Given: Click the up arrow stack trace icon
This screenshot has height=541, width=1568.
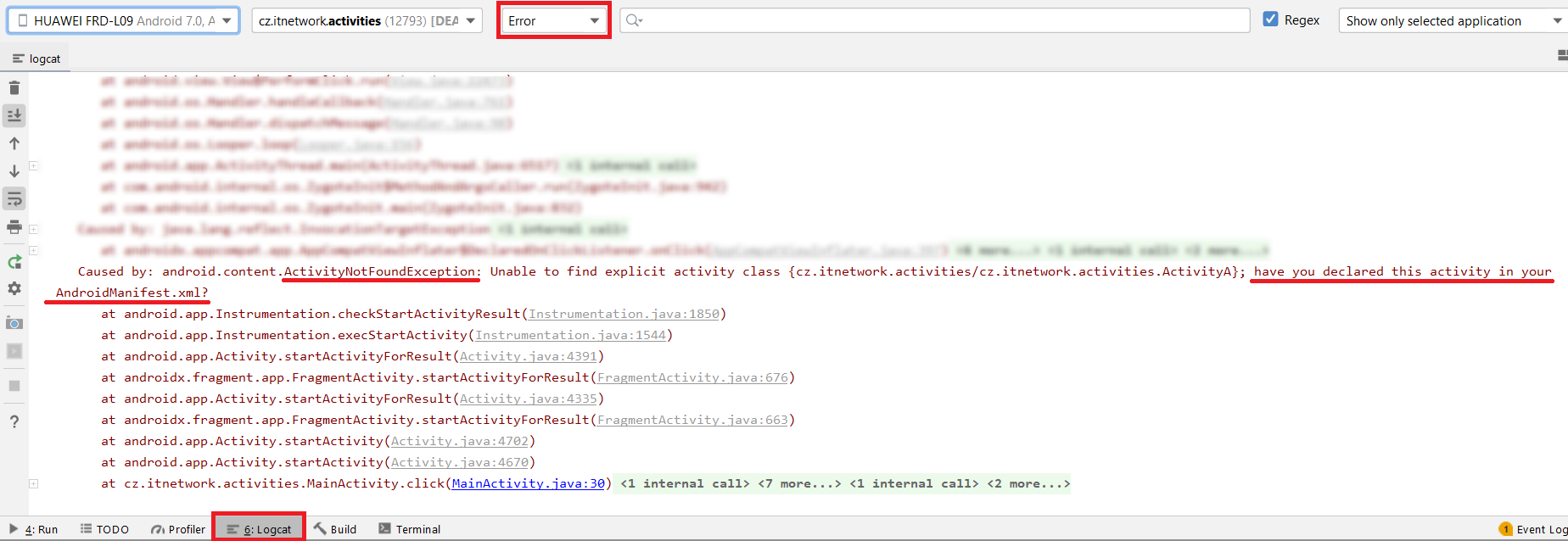Looking at the screenshot, I should pos(14,143).
